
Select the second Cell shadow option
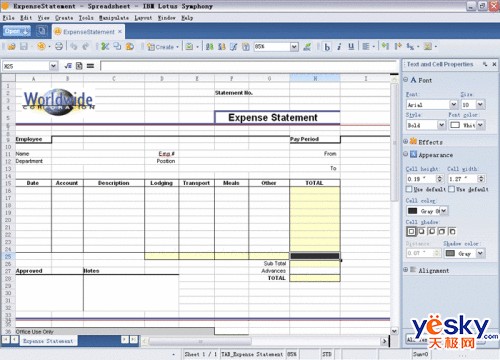point(421,231)
